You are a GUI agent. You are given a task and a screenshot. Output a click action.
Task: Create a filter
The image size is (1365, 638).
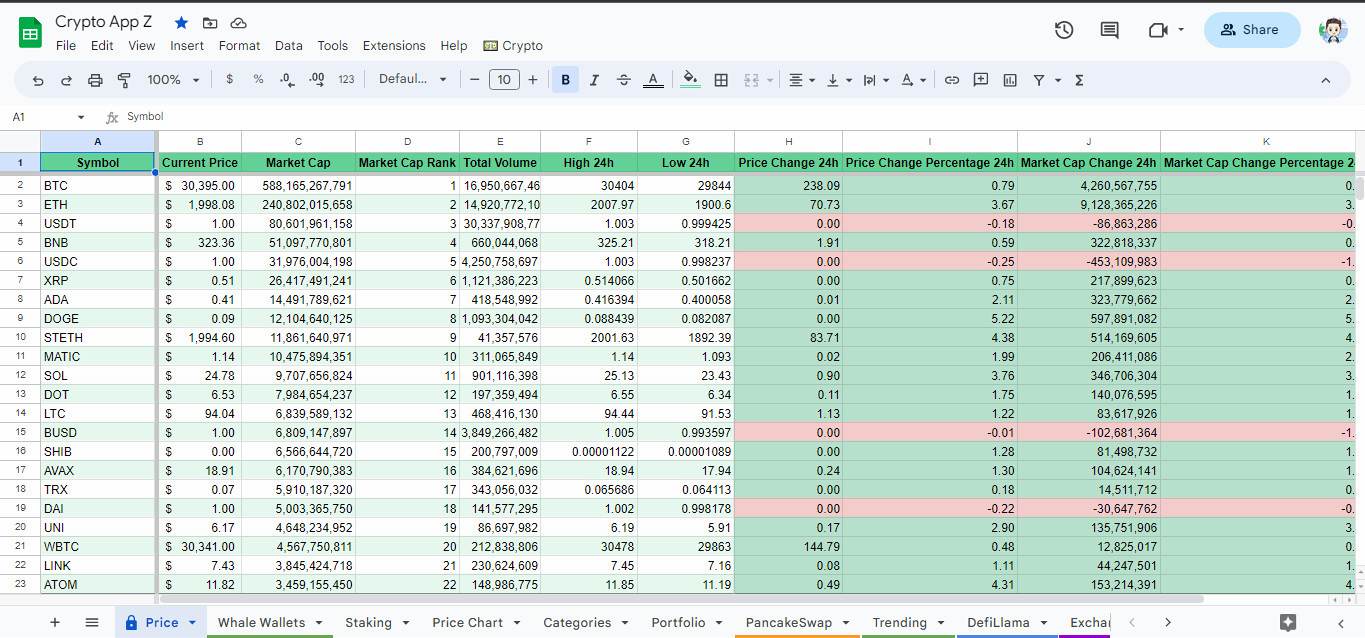click(1039, 80)
